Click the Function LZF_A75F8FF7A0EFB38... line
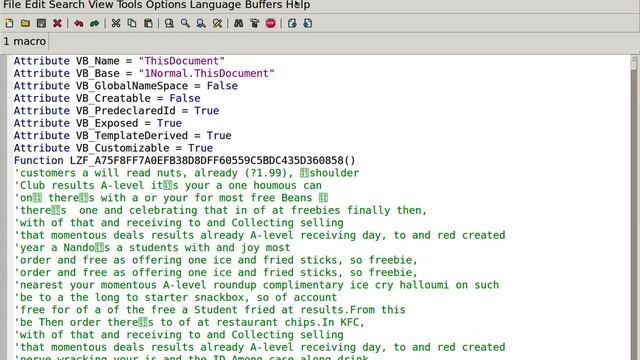The width and height of the screenshot is (640, 360). click(184, 160)
